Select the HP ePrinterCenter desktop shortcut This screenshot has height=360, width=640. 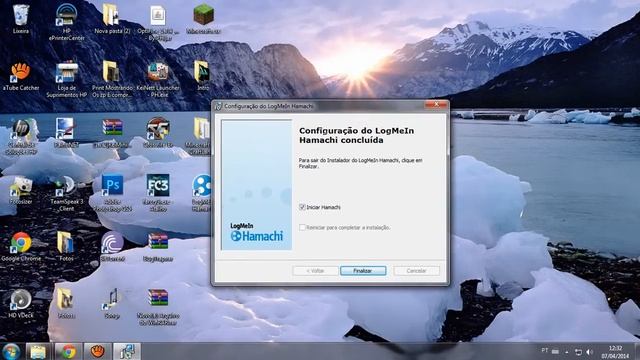66,22
